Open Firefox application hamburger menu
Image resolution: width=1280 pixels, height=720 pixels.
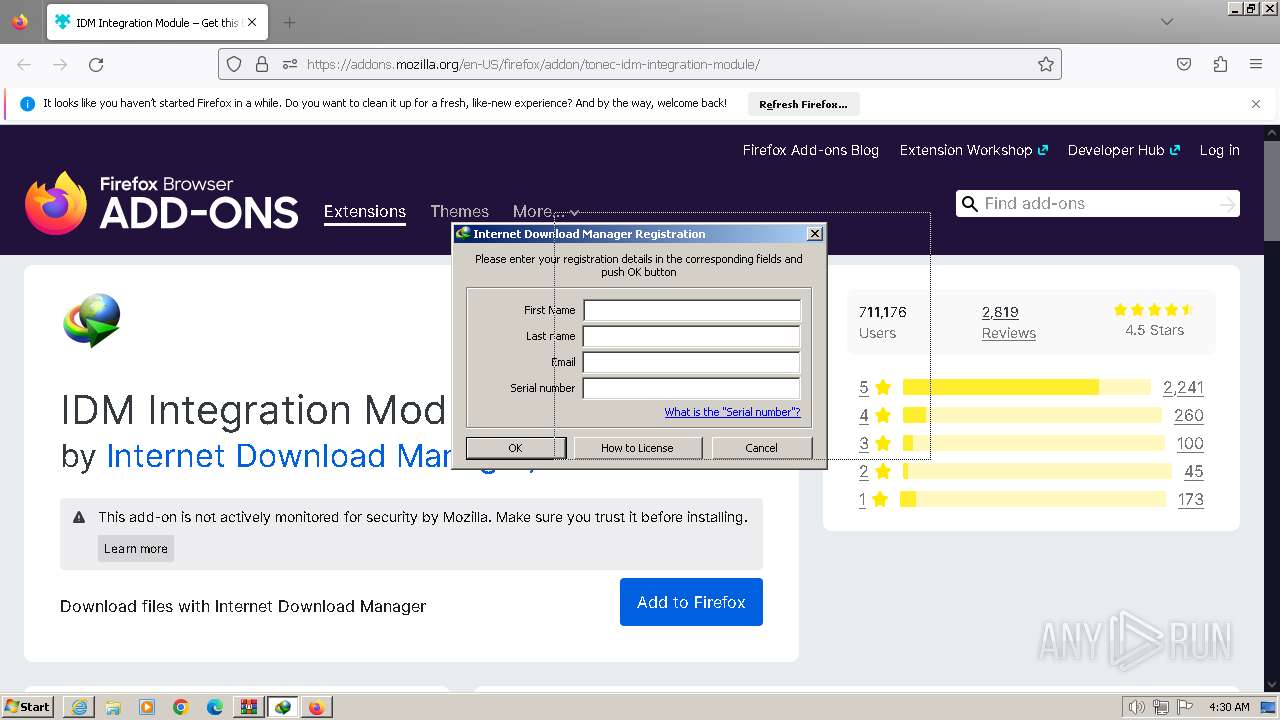1256,64
